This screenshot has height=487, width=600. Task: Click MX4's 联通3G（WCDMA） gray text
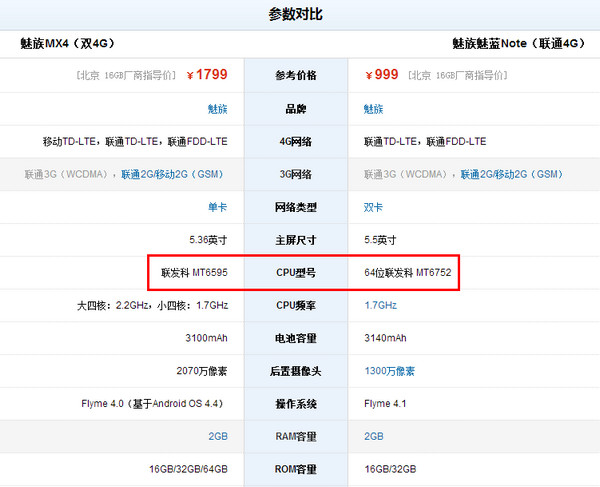click(x=66, y=174)
